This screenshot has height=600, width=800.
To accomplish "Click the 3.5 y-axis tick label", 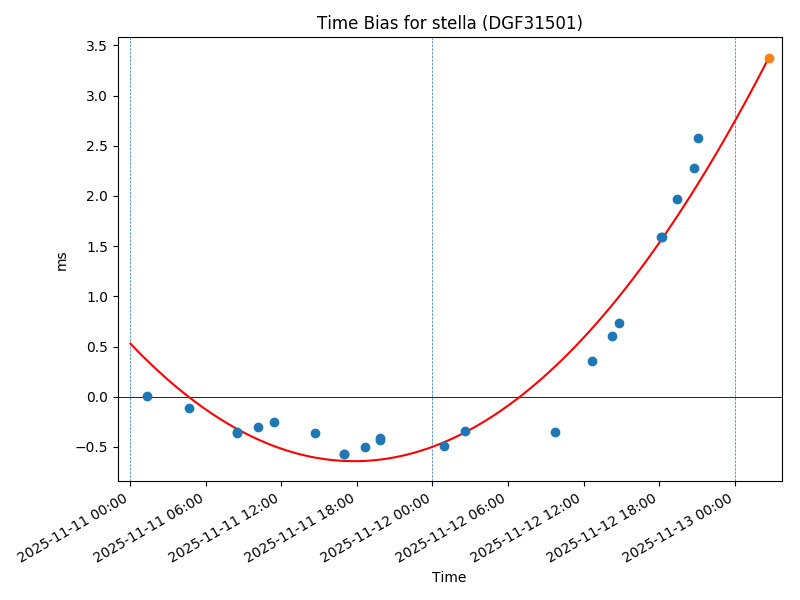I will coord(96,46).
